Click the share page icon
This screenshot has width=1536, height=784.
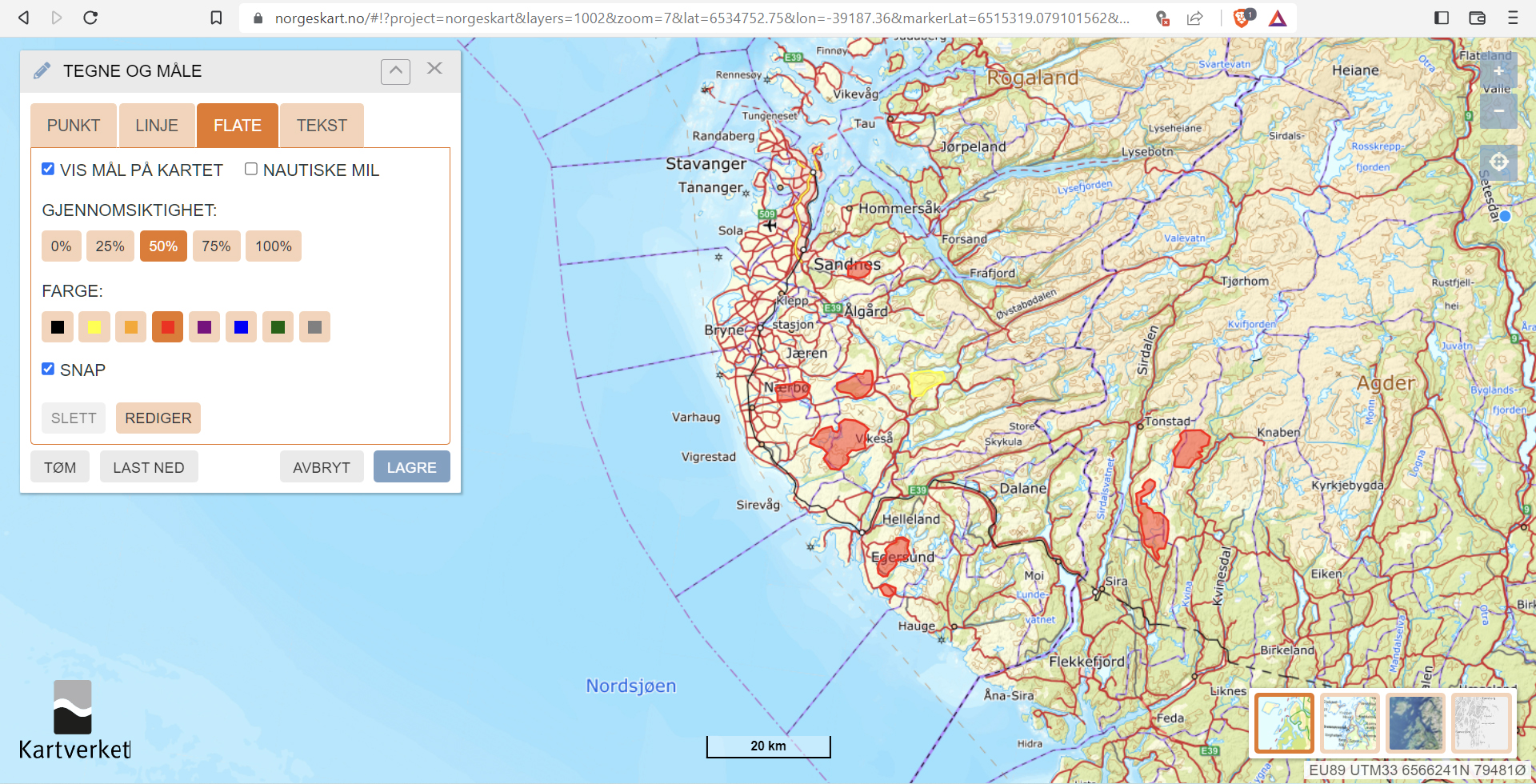pos(1195,18)
